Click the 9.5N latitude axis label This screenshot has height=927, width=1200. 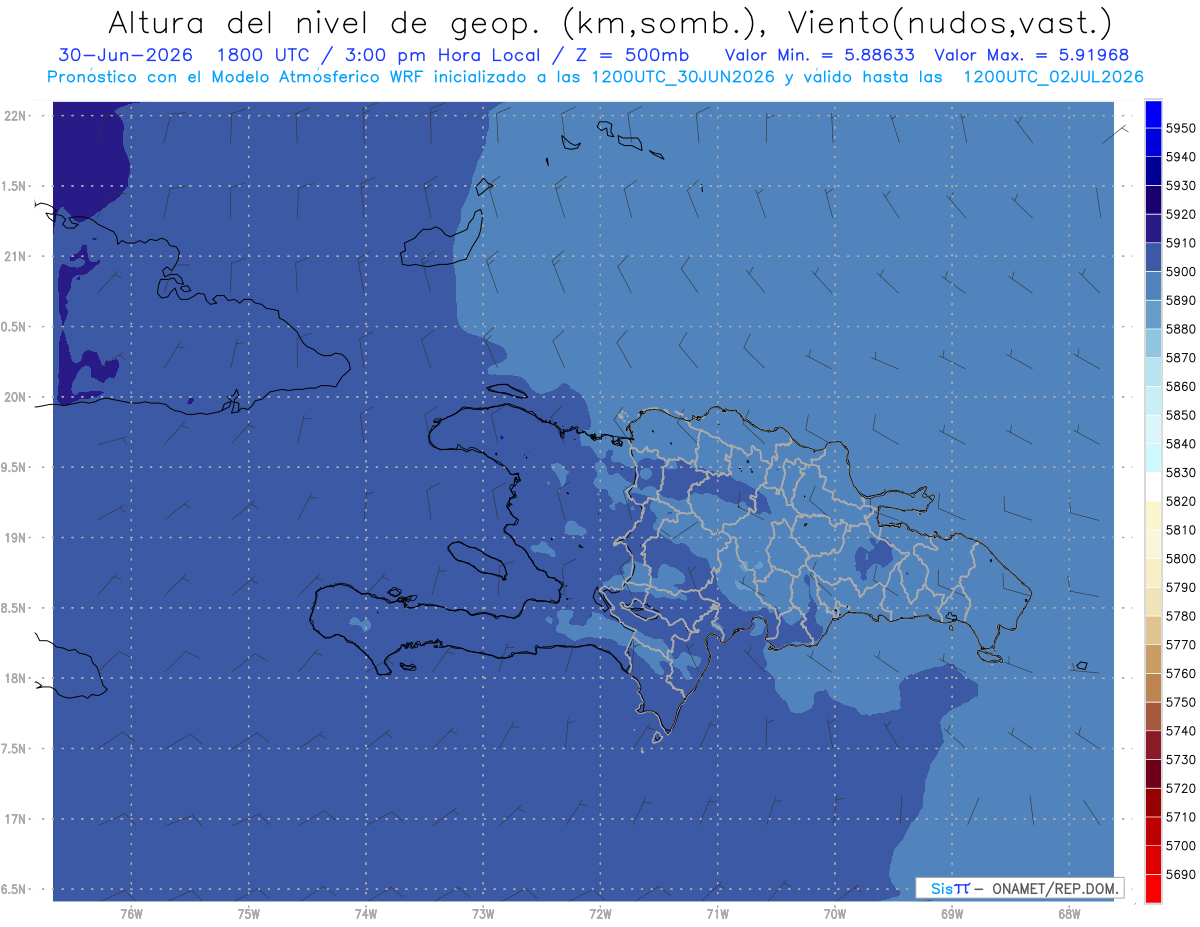click(13, 467)
